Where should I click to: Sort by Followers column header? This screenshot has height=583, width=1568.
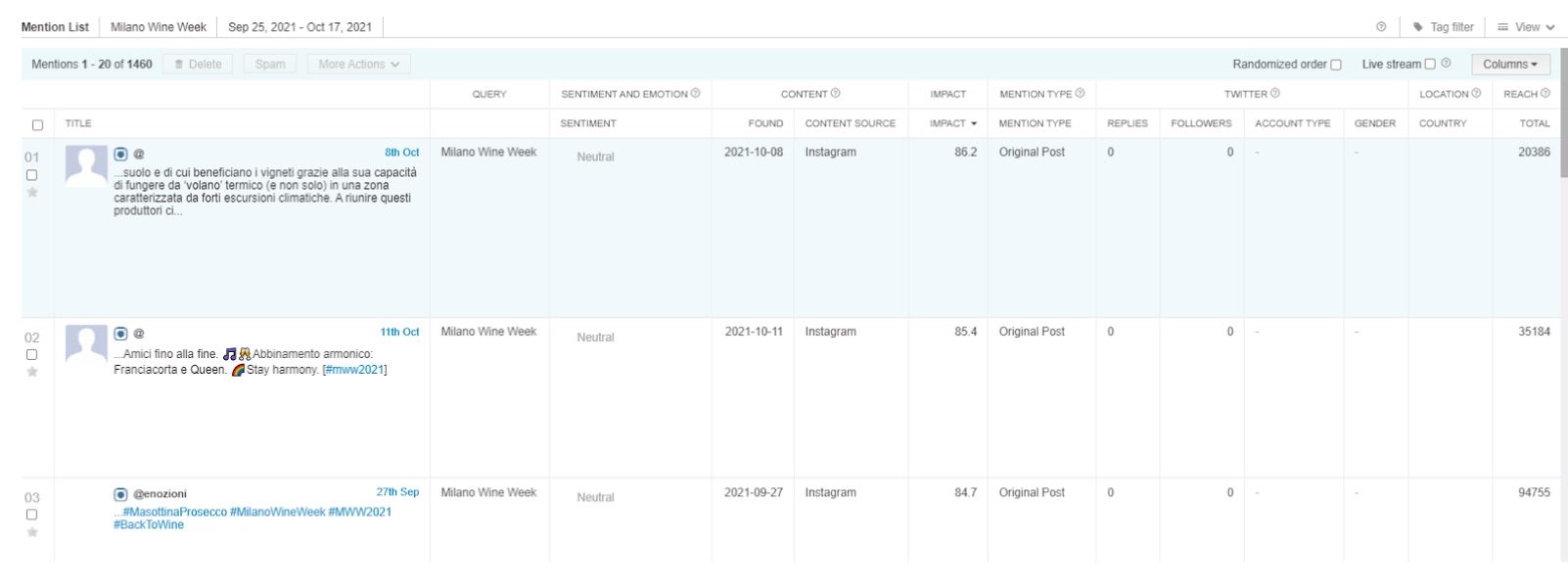(1201, 124)
